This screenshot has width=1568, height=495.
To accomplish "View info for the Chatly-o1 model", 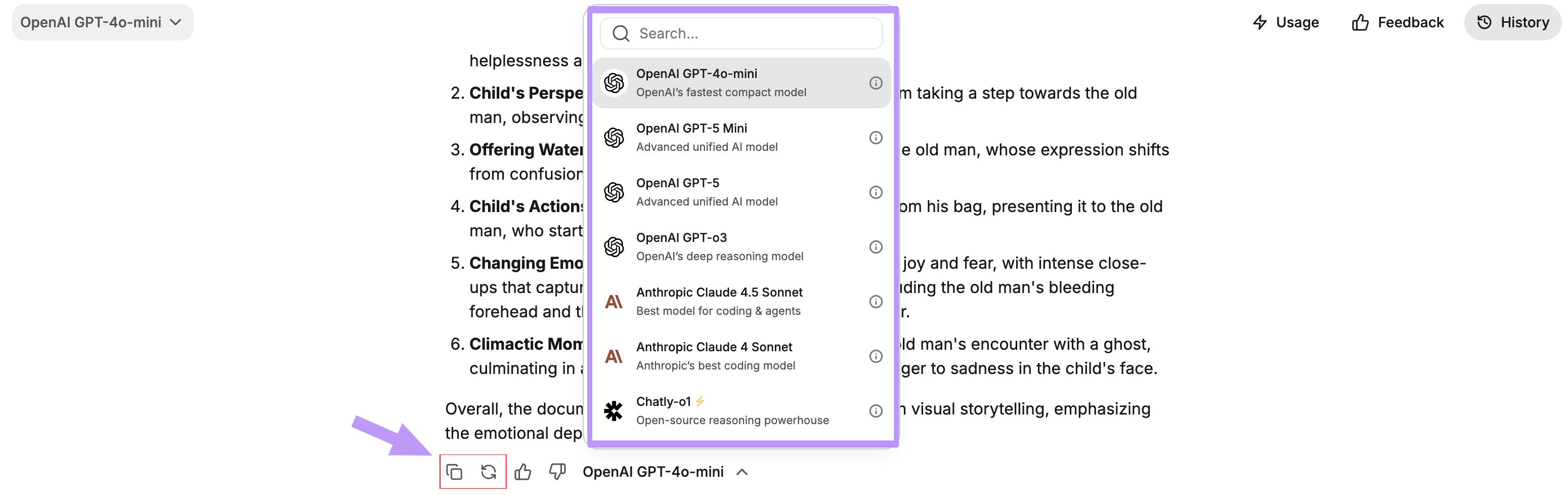I will click(x=876, y=410).
